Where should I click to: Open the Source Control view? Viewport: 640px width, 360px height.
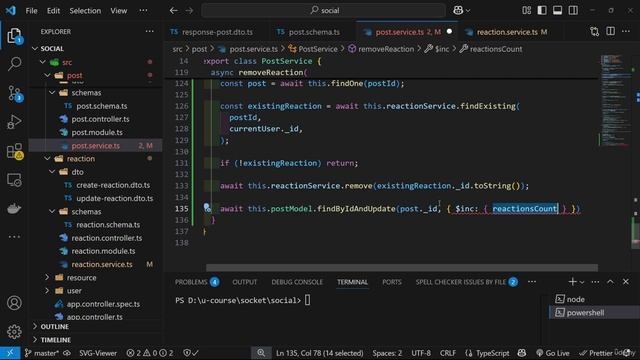click(x=14, y=93)
